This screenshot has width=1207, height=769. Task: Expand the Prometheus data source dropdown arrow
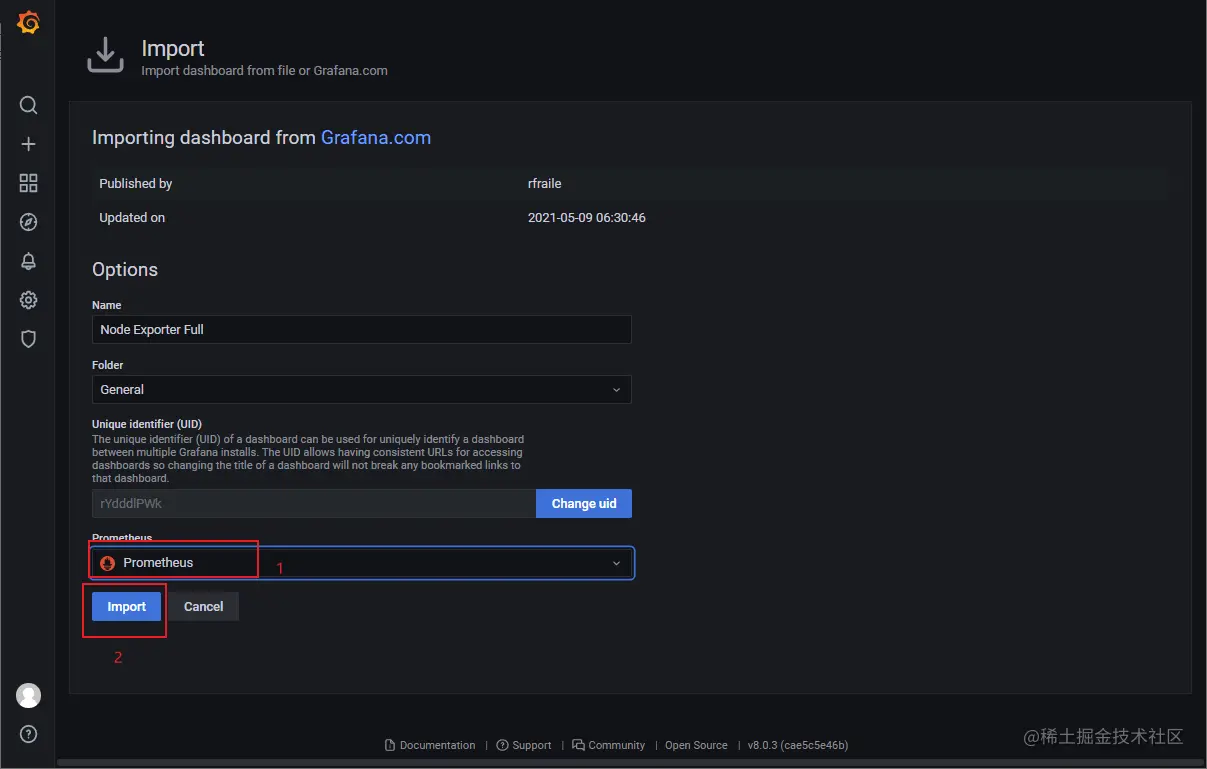(x=617, y=563)
